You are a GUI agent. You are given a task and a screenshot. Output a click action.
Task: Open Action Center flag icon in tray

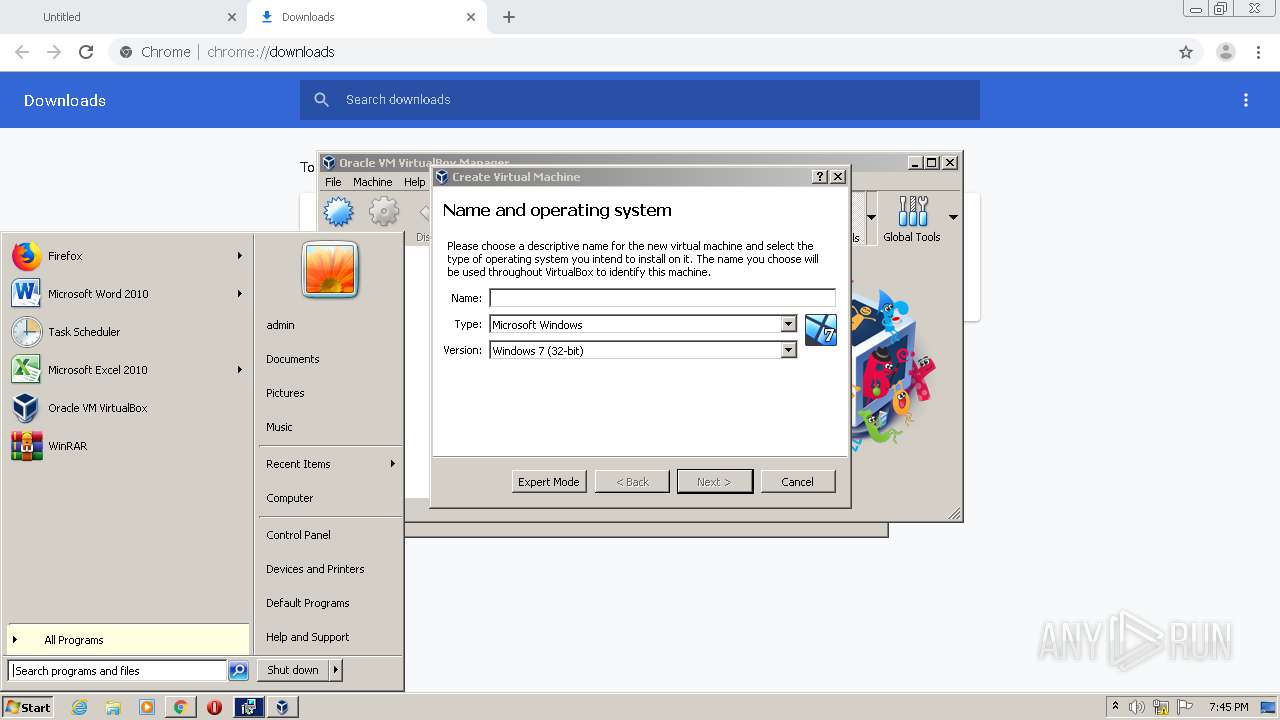coord(1185,707)
